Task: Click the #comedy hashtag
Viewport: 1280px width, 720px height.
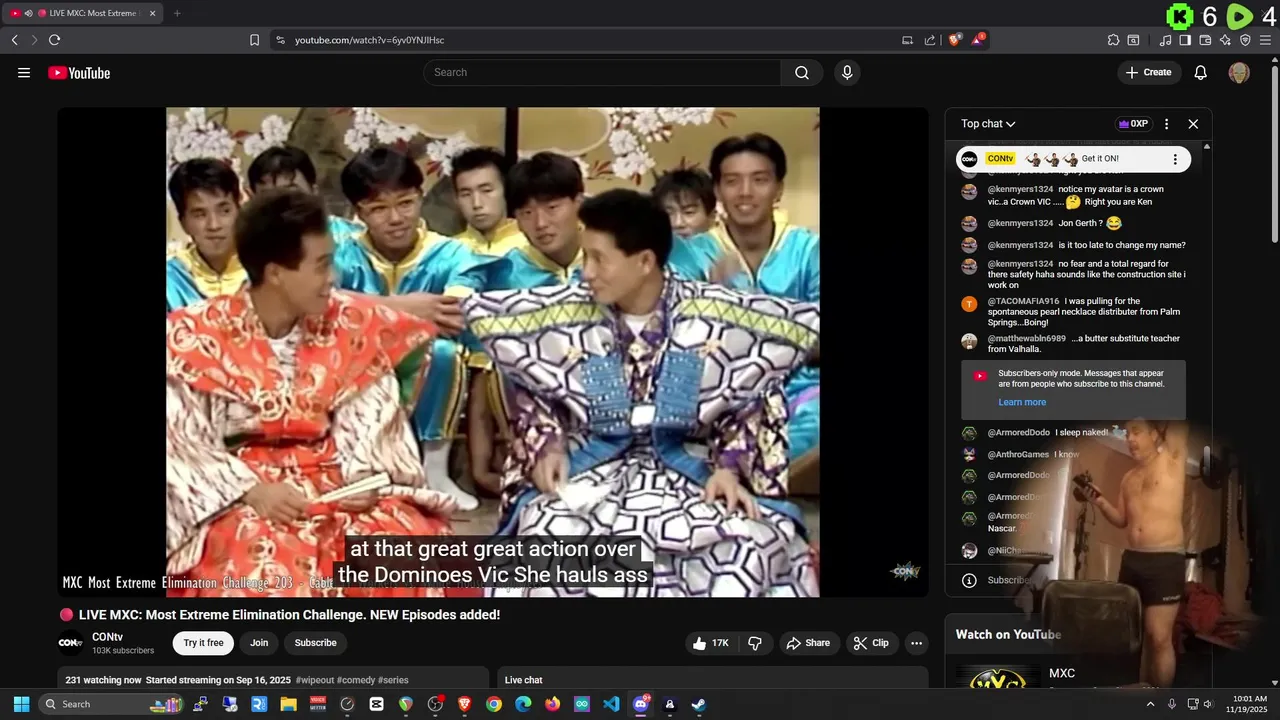Action: coord(355,680)
